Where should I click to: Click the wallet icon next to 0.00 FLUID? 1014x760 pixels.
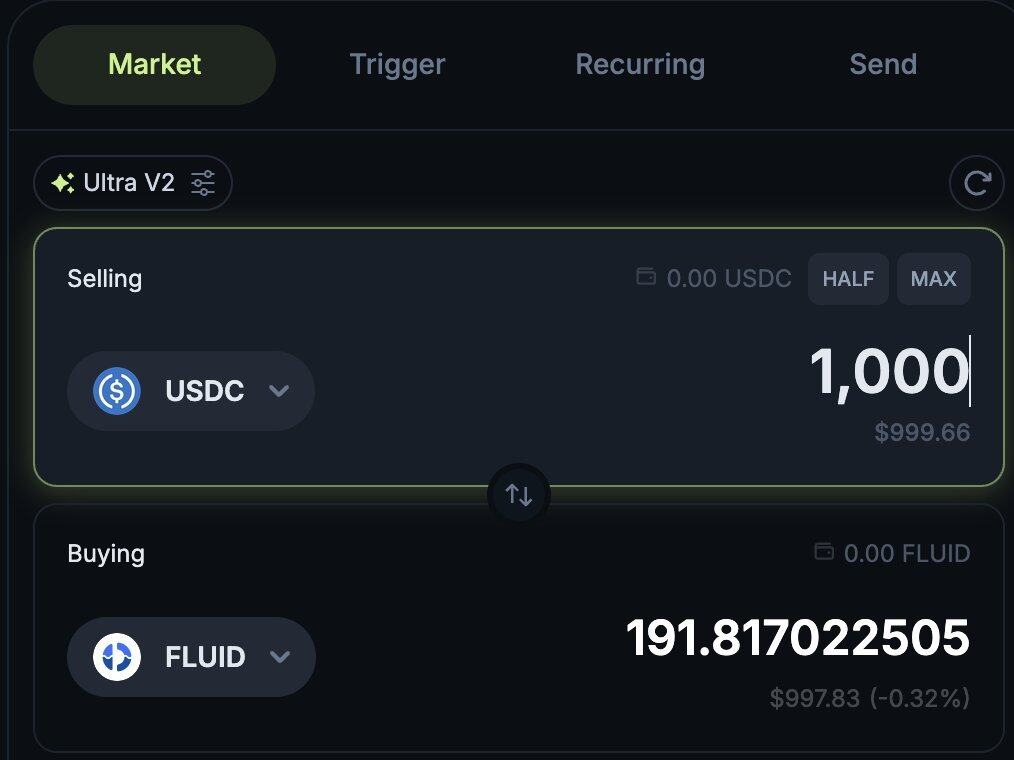pos(824,551)
